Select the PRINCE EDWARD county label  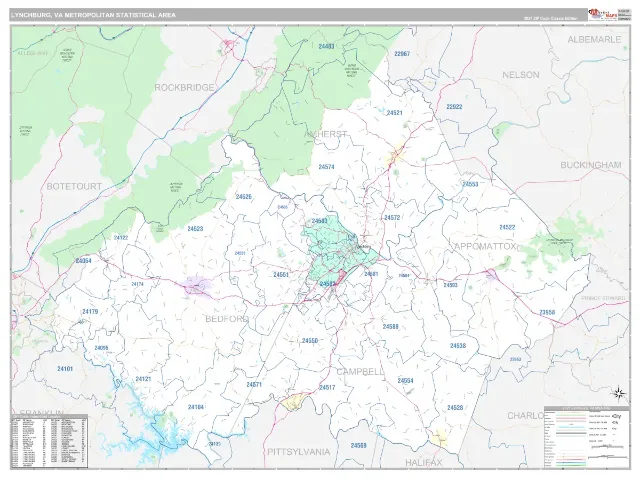[x=603, y=298]
